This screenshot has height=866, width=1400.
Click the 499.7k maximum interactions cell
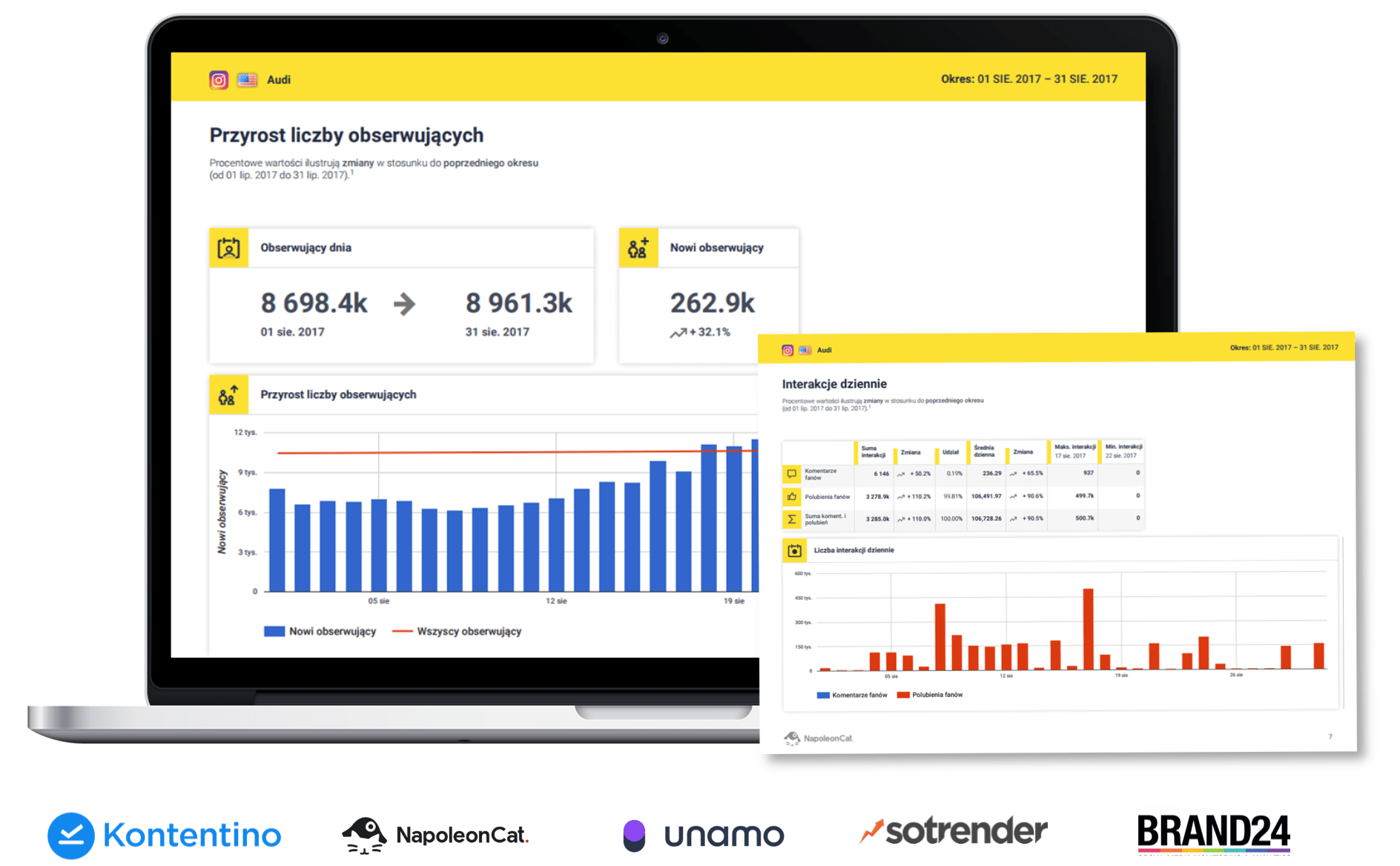click(1085, 496)
